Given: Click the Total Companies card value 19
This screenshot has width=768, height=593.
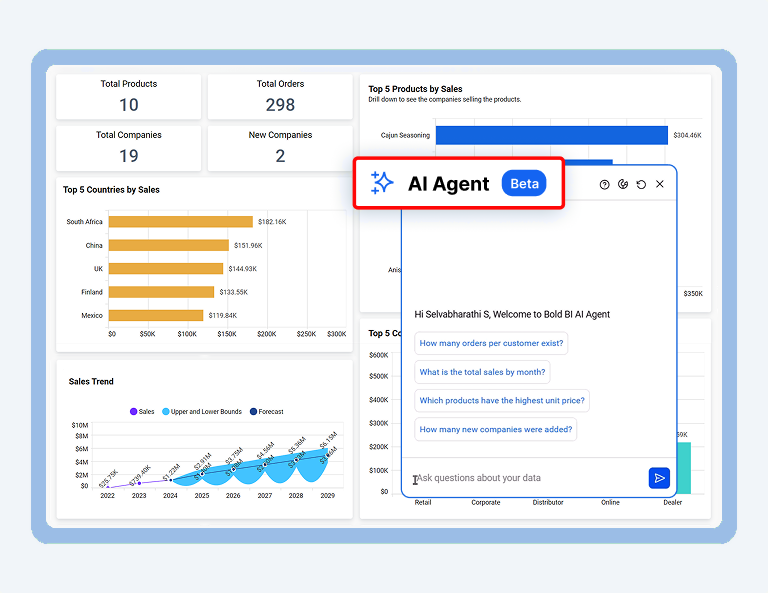Looking at the screenshot, I should point(129,156).
